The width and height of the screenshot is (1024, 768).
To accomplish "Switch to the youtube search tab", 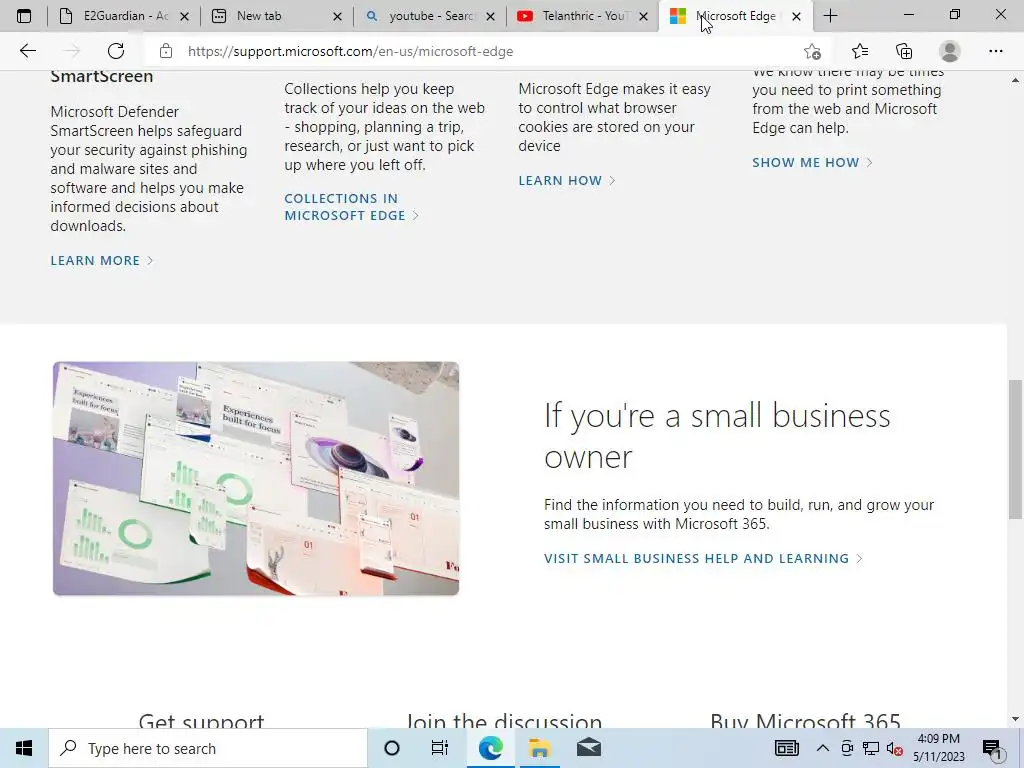I will click(x=430, y=16).
